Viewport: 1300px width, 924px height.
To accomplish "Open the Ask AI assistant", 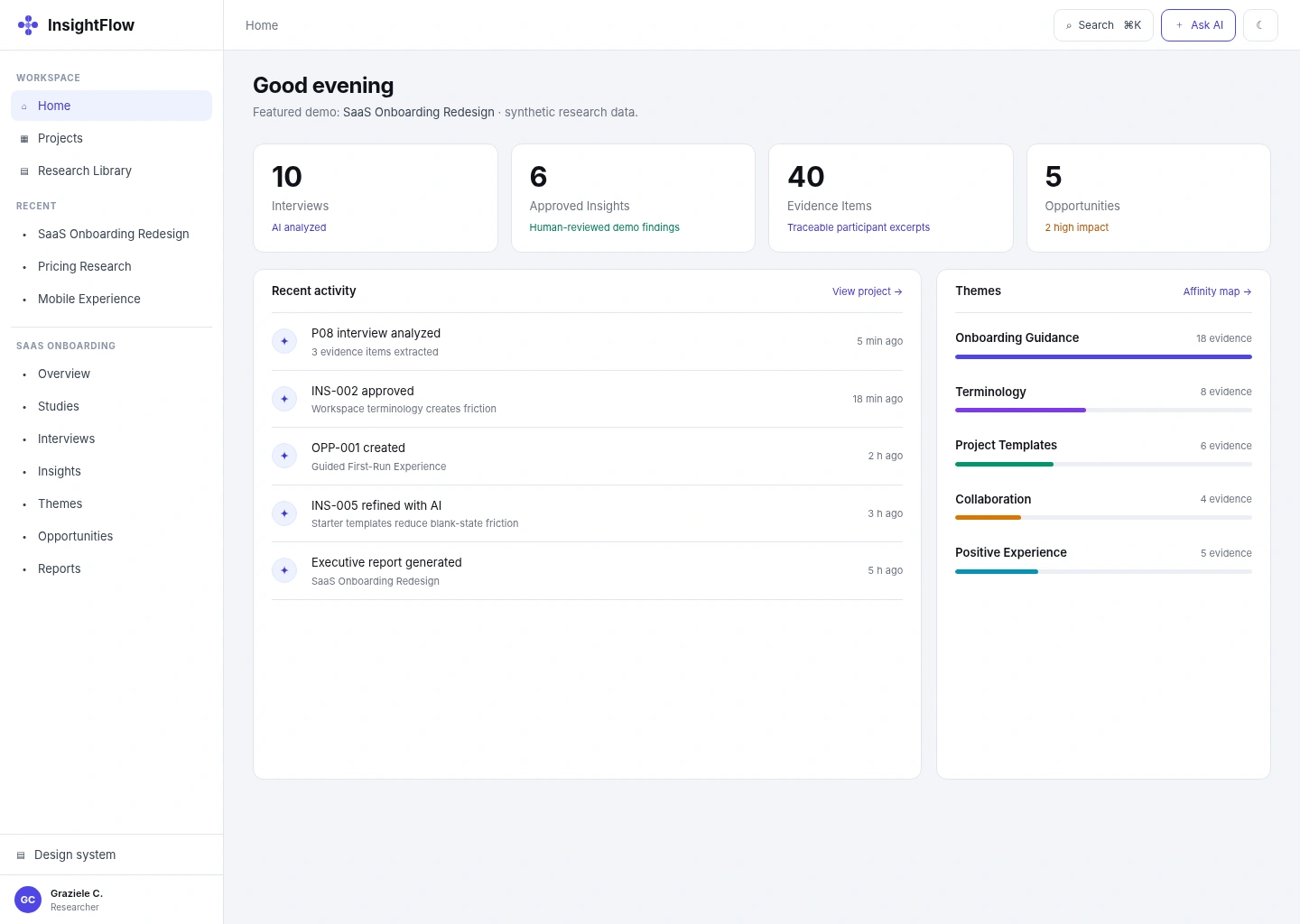I will (x=1198, y=25).
